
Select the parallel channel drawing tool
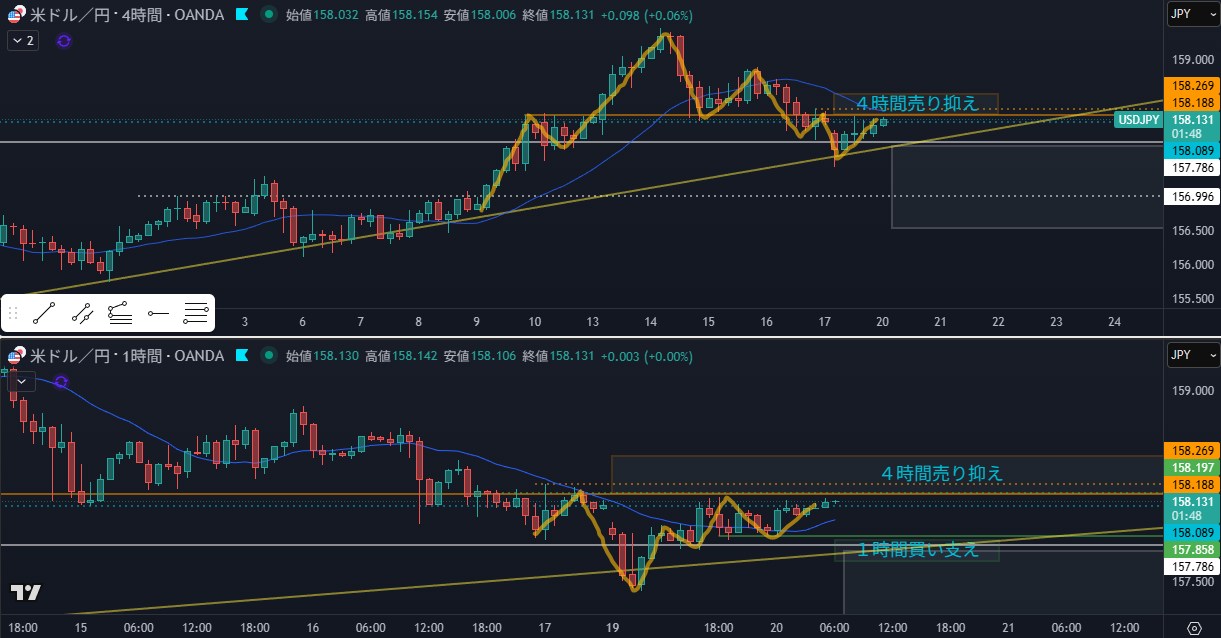click(x=120, y=314)
